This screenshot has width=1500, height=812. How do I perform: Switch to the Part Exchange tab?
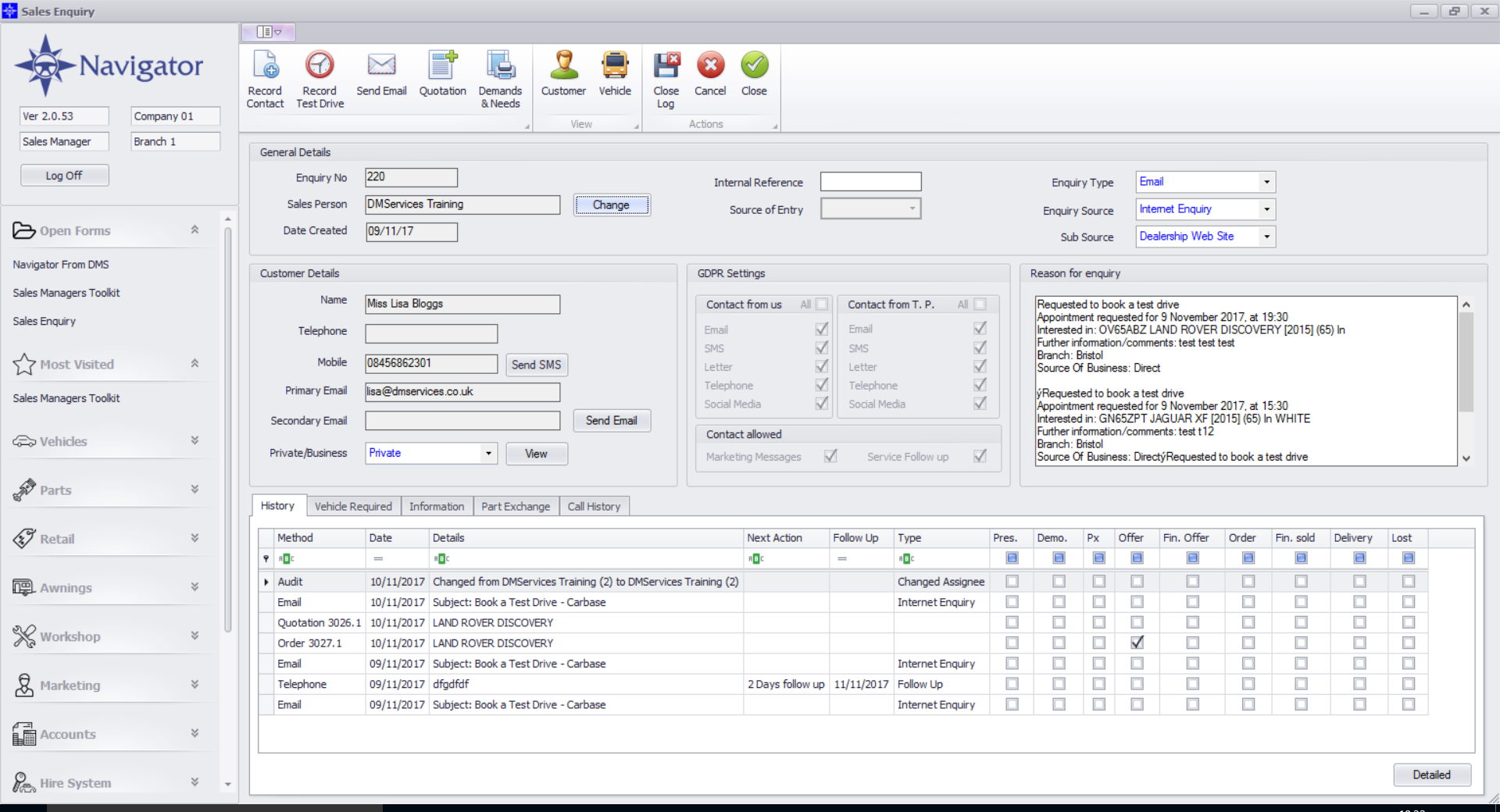516,506
